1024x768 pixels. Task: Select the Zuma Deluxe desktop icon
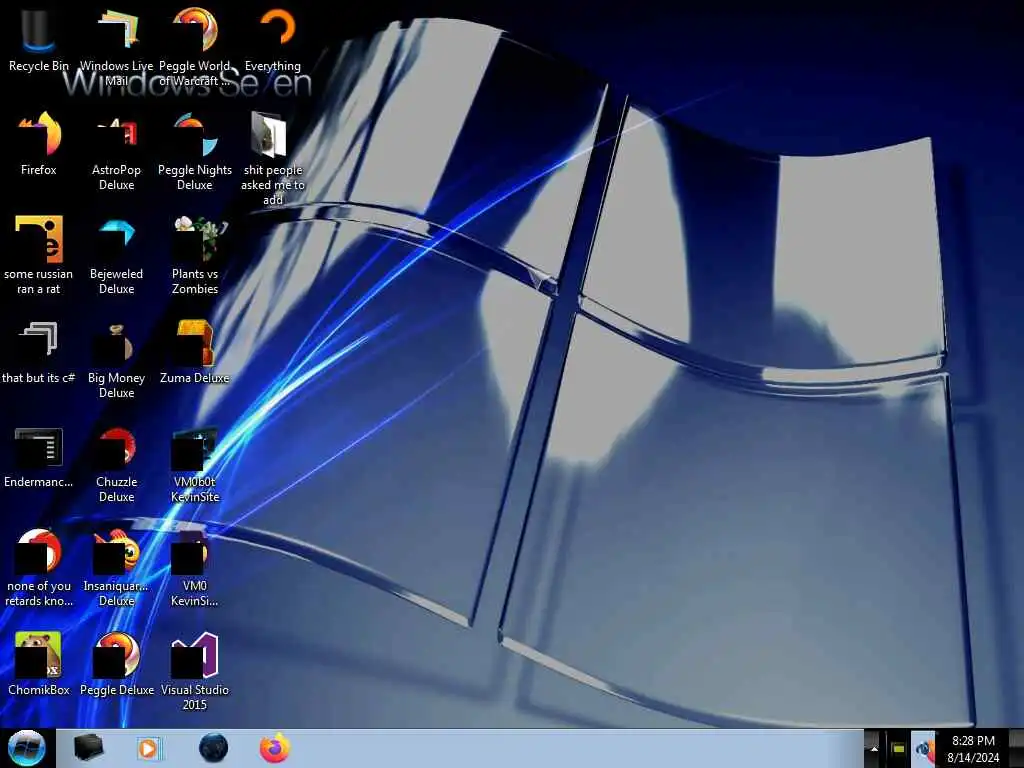(195, 351)
